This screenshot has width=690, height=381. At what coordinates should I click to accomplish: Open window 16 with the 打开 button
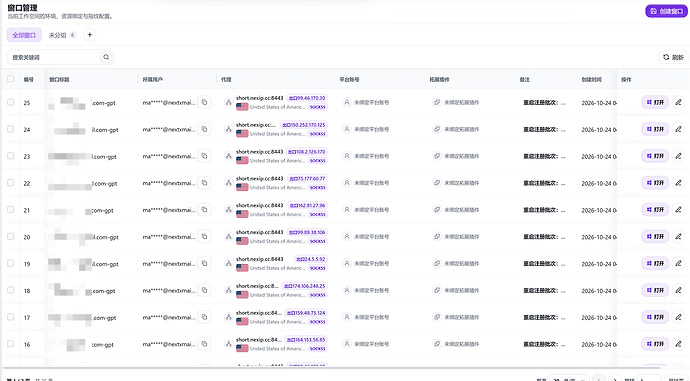(655, 344)
